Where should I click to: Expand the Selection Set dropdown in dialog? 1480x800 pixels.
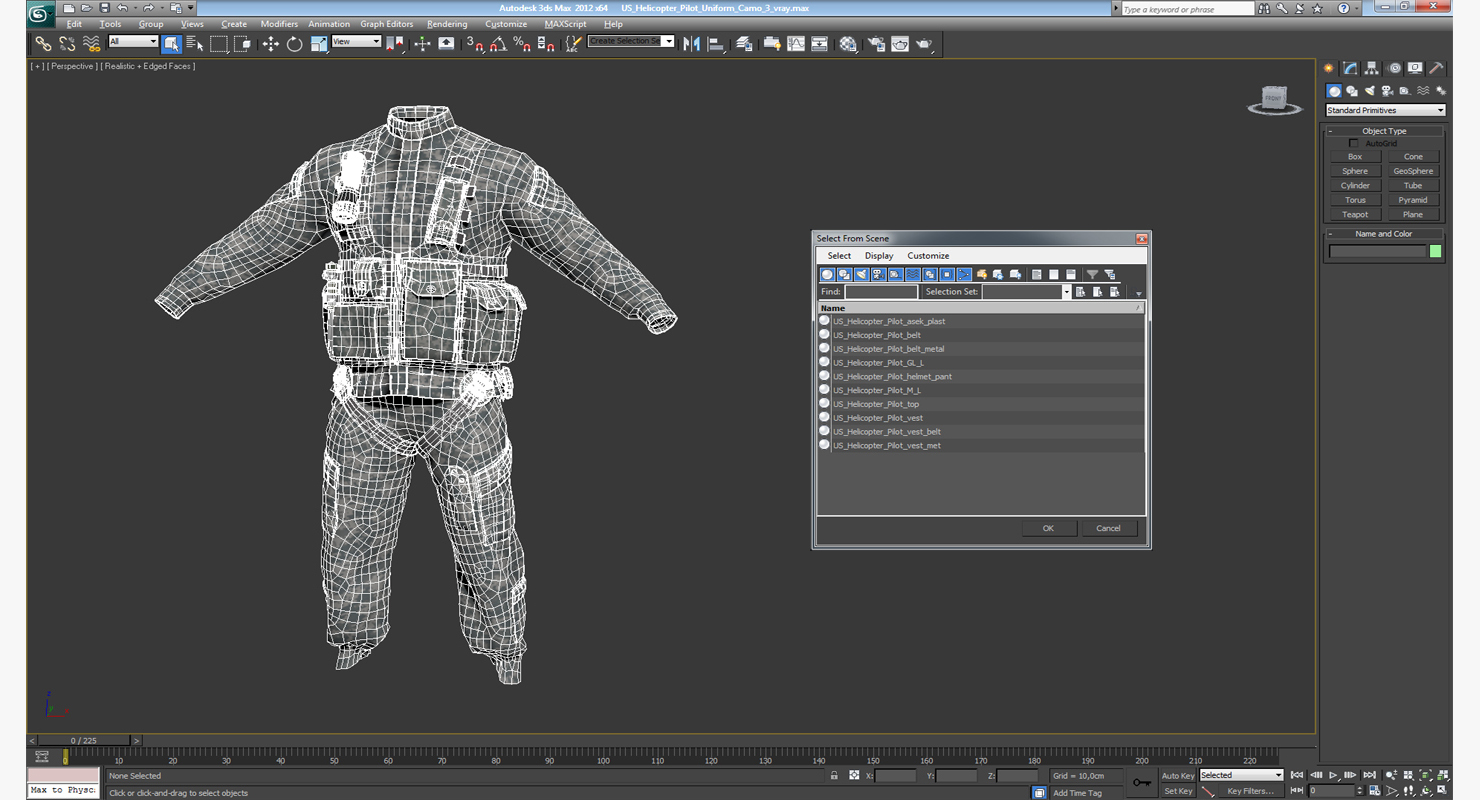coord(1066,292)
